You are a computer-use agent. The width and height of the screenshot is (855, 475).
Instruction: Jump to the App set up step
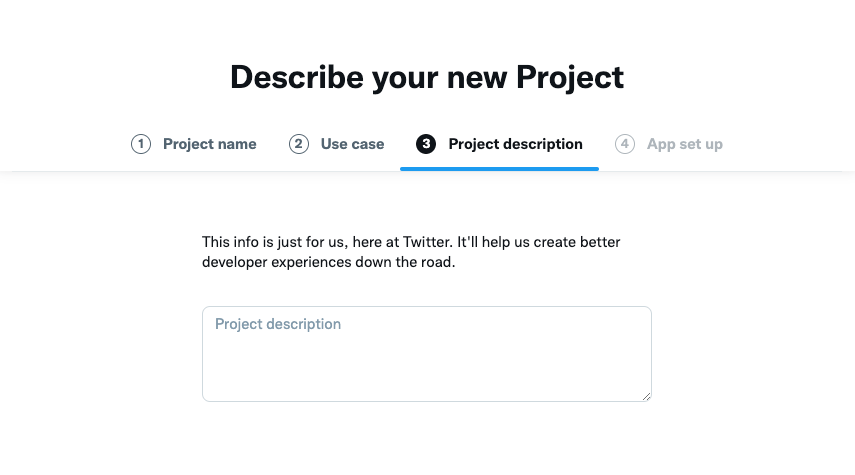click(x=685, y=144)
